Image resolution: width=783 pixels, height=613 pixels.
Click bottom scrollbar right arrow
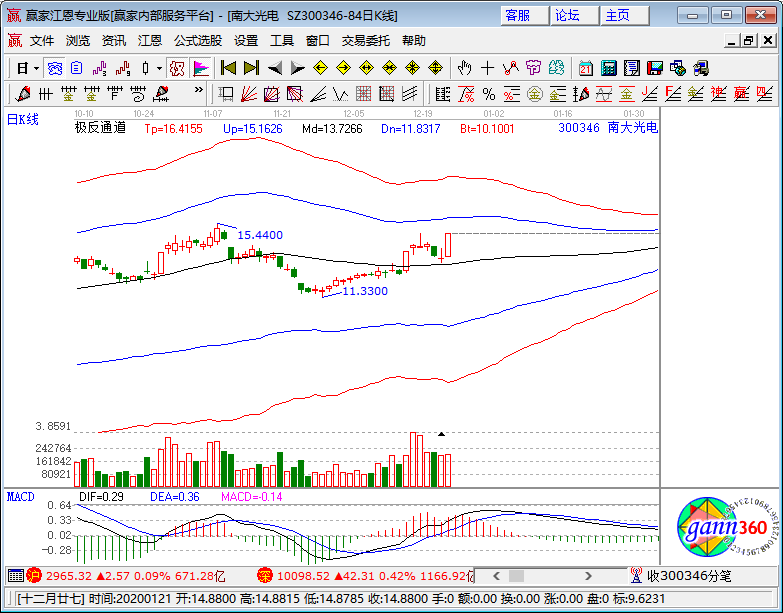click(588, 576)
